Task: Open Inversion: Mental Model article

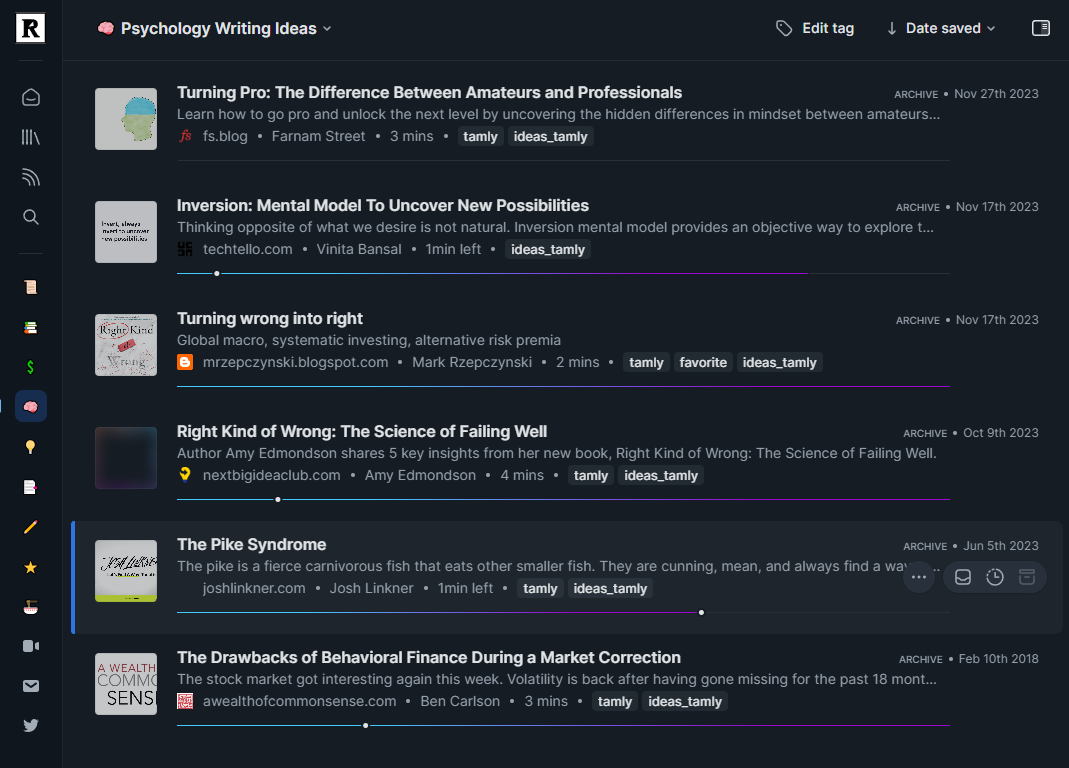Action: point(382,206)
